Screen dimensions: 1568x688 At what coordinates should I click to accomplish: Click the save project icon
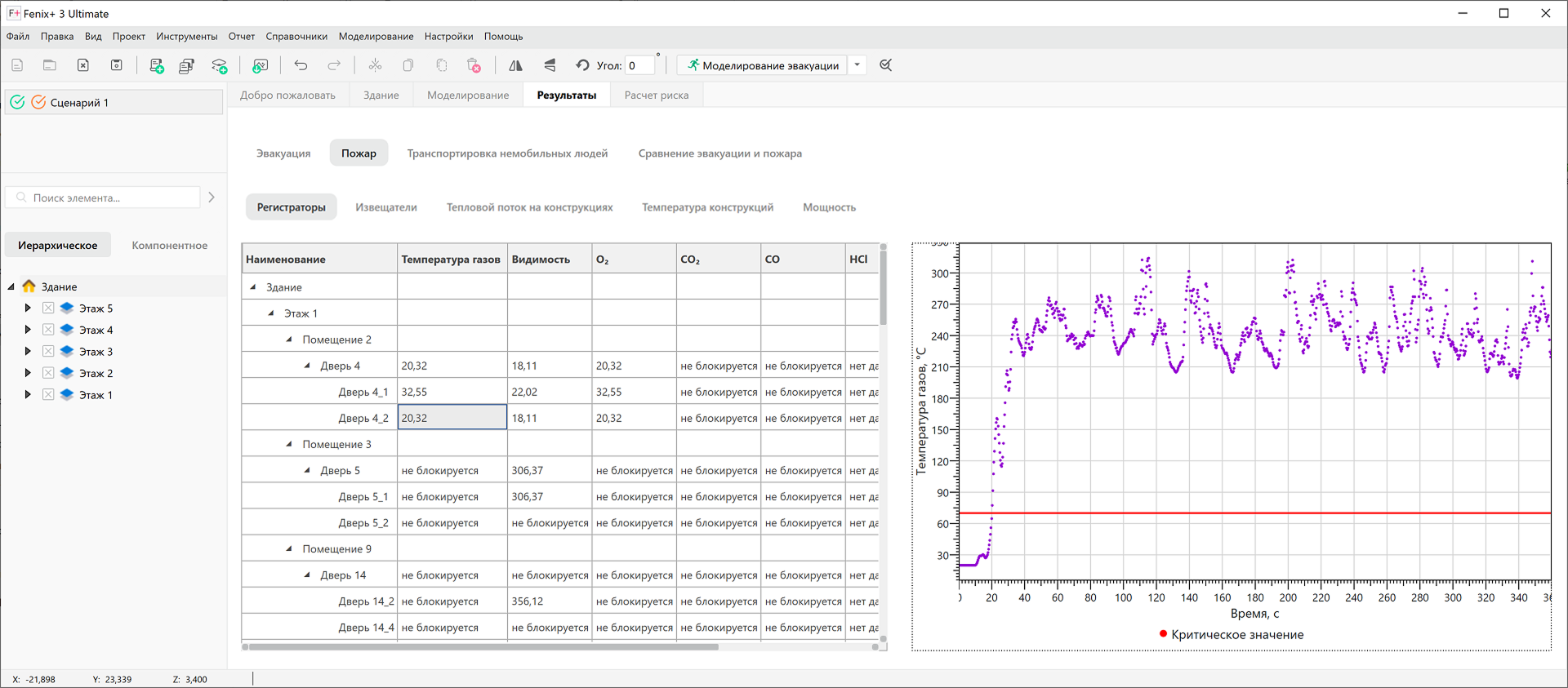pos(117,65)
